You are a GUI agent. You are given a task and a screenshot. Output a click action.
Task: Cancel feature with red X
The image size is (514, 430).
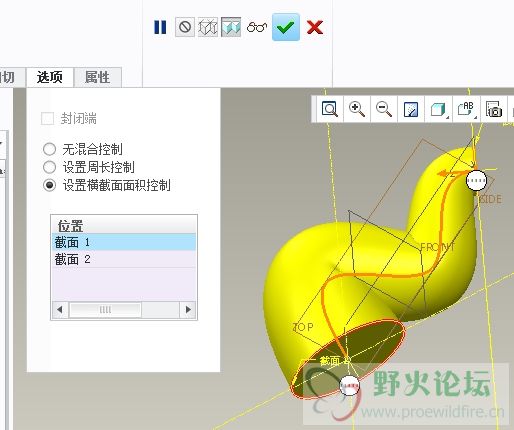[x=315, y=27]
